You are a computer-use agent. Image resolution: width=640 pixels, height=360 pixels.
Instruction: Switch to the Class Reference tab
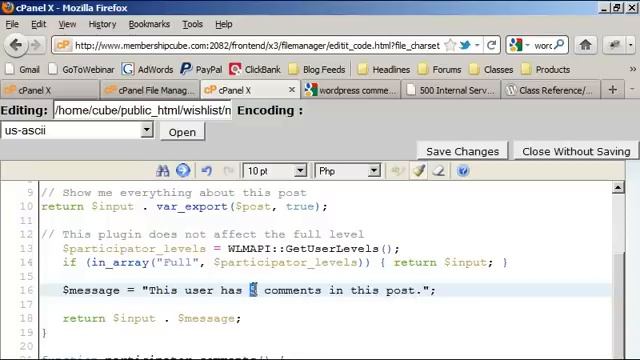(x=551, y=90)
